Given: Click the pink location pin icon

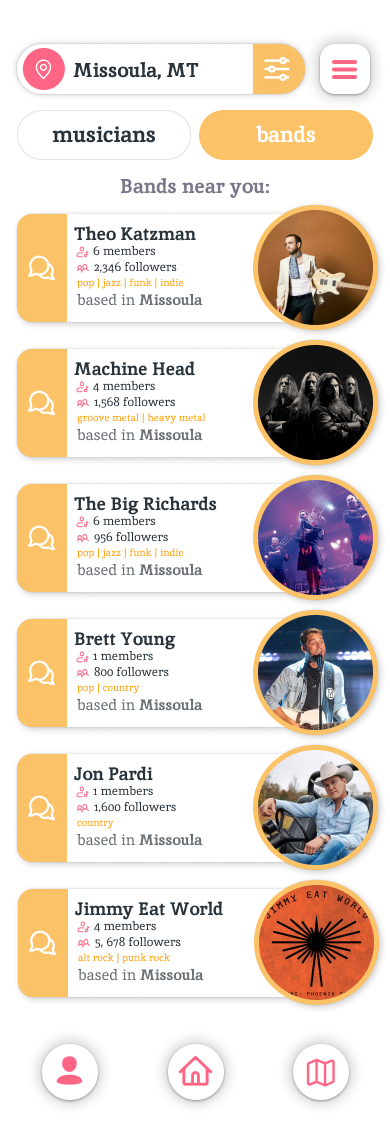Looking at the screenshot, I should point(44,69).
